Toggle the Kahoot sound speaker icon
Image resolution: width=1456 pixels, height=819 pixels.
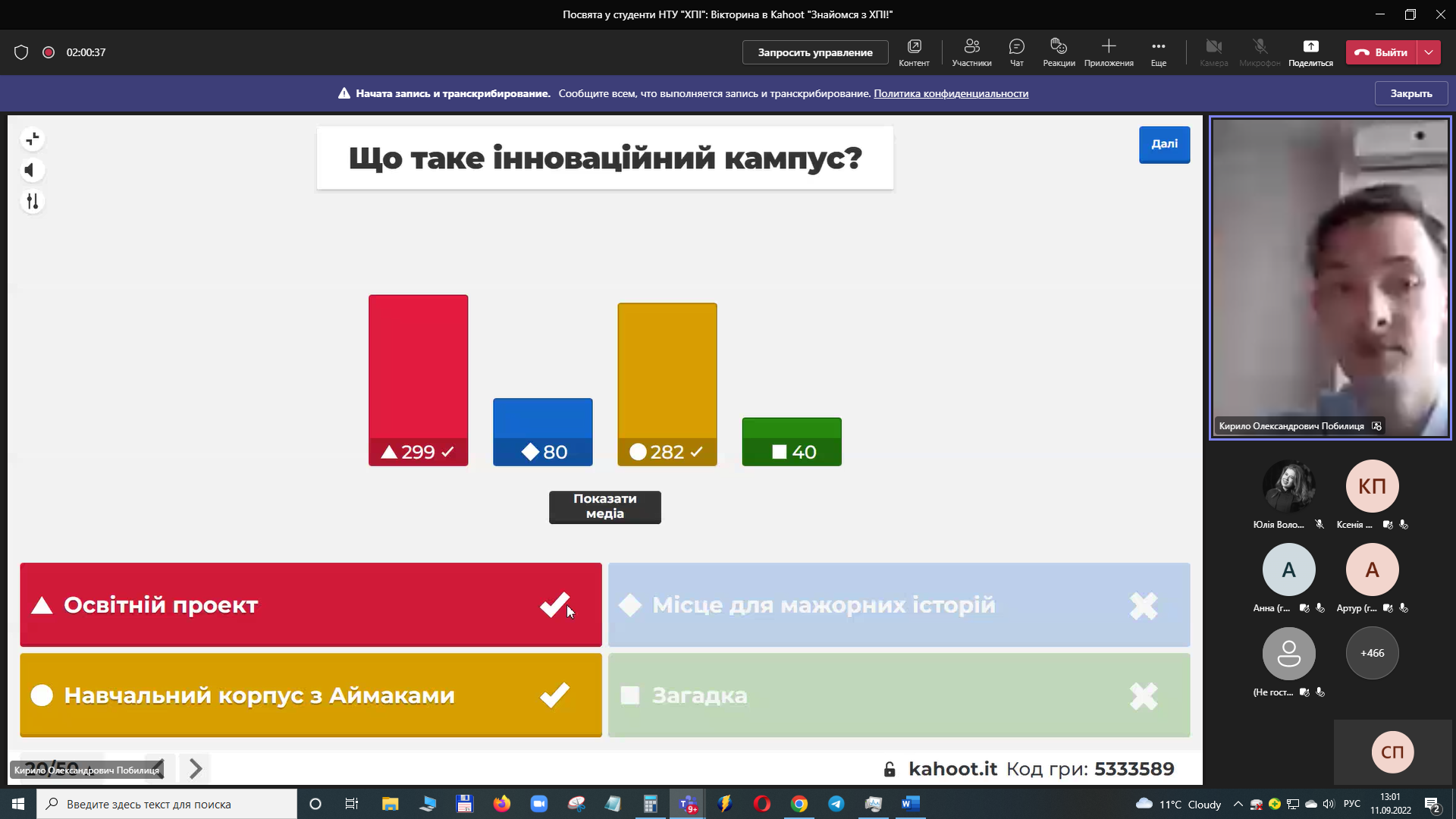pos(33,170)
